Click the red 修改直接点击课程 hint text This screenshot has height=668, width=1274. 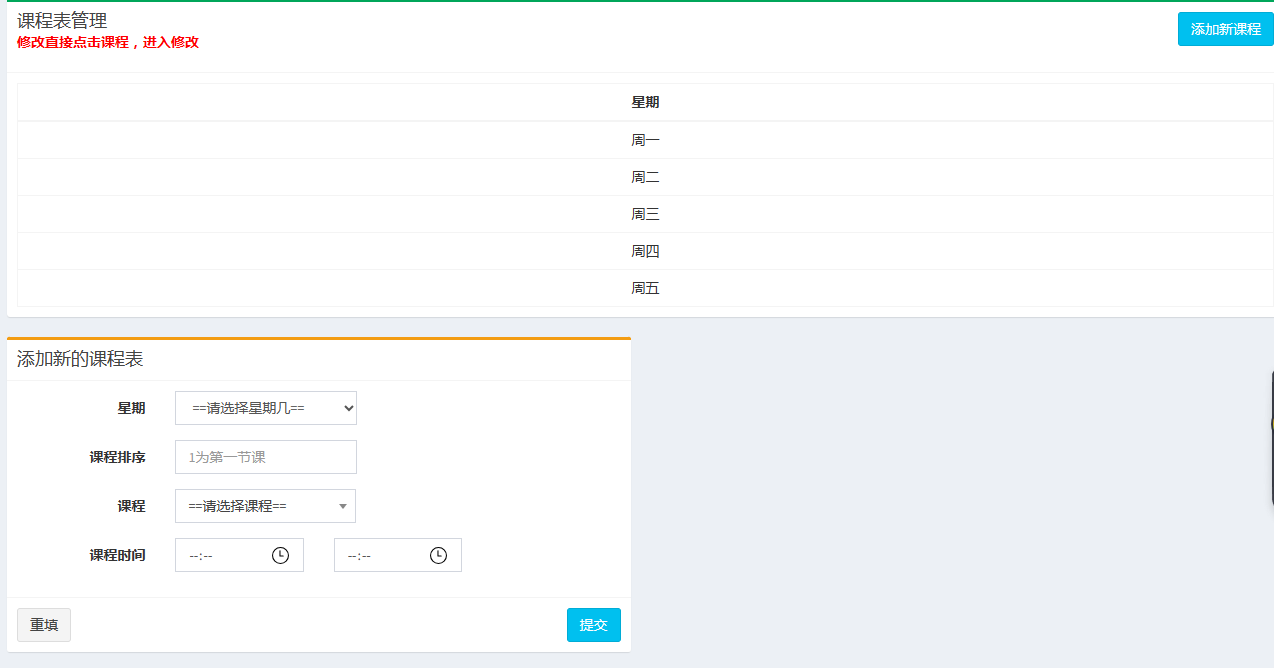click(x=108, y=42)
